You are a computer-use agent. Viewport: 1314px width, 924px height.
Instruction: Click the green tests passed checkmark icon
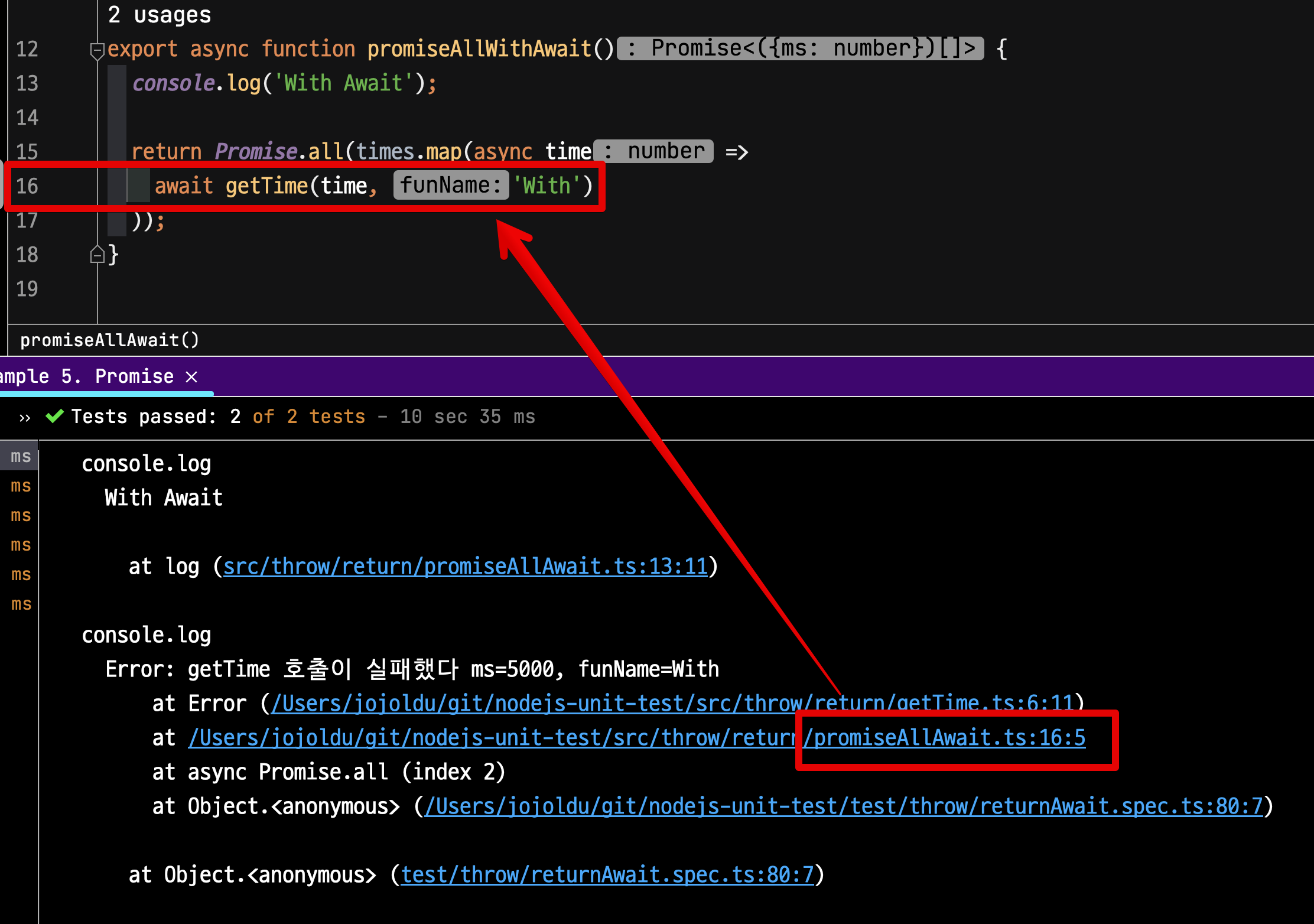[54, 417]
